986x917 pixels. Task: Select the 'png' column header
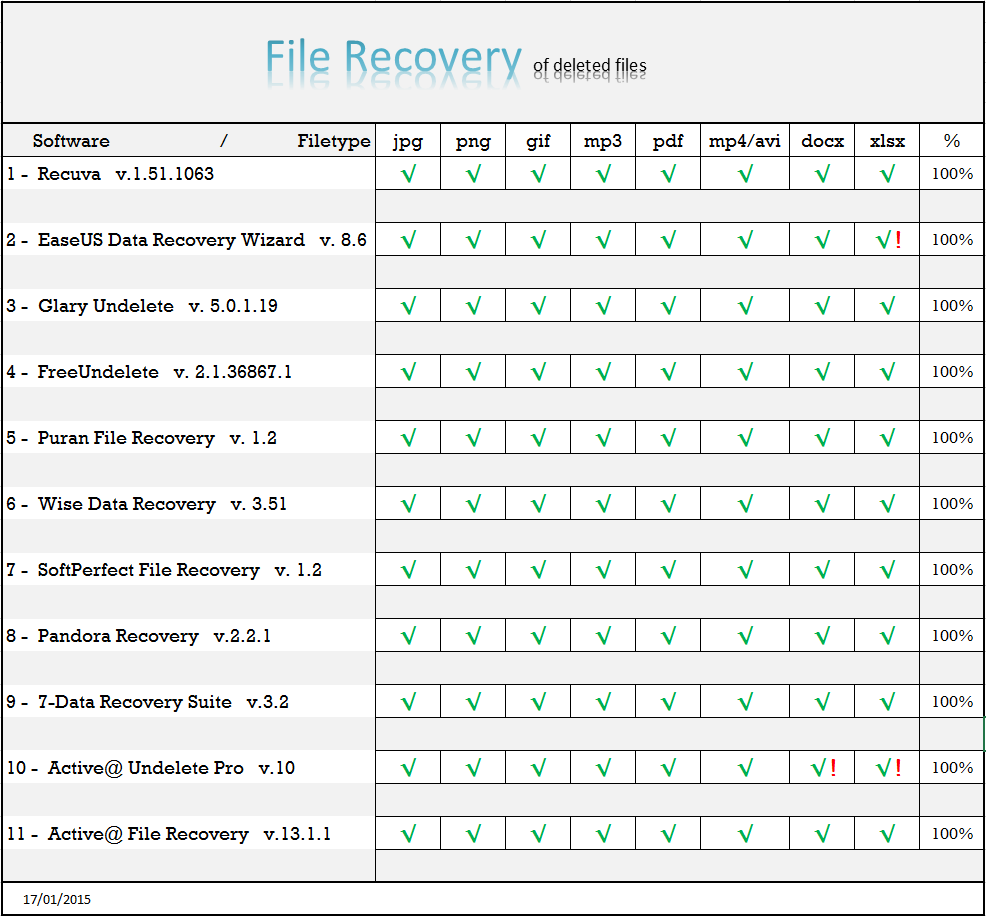tap(473, 142)
